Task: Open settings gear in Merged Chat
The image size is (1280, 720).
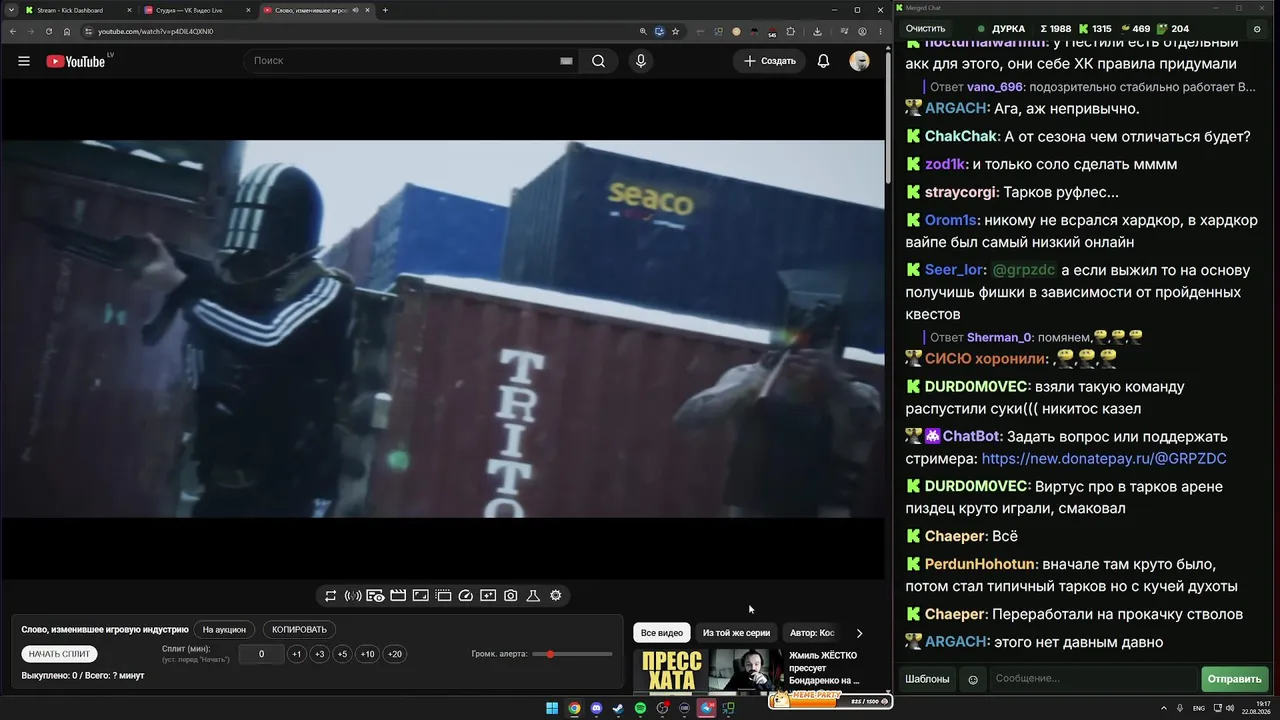Action: (1257, 29)
